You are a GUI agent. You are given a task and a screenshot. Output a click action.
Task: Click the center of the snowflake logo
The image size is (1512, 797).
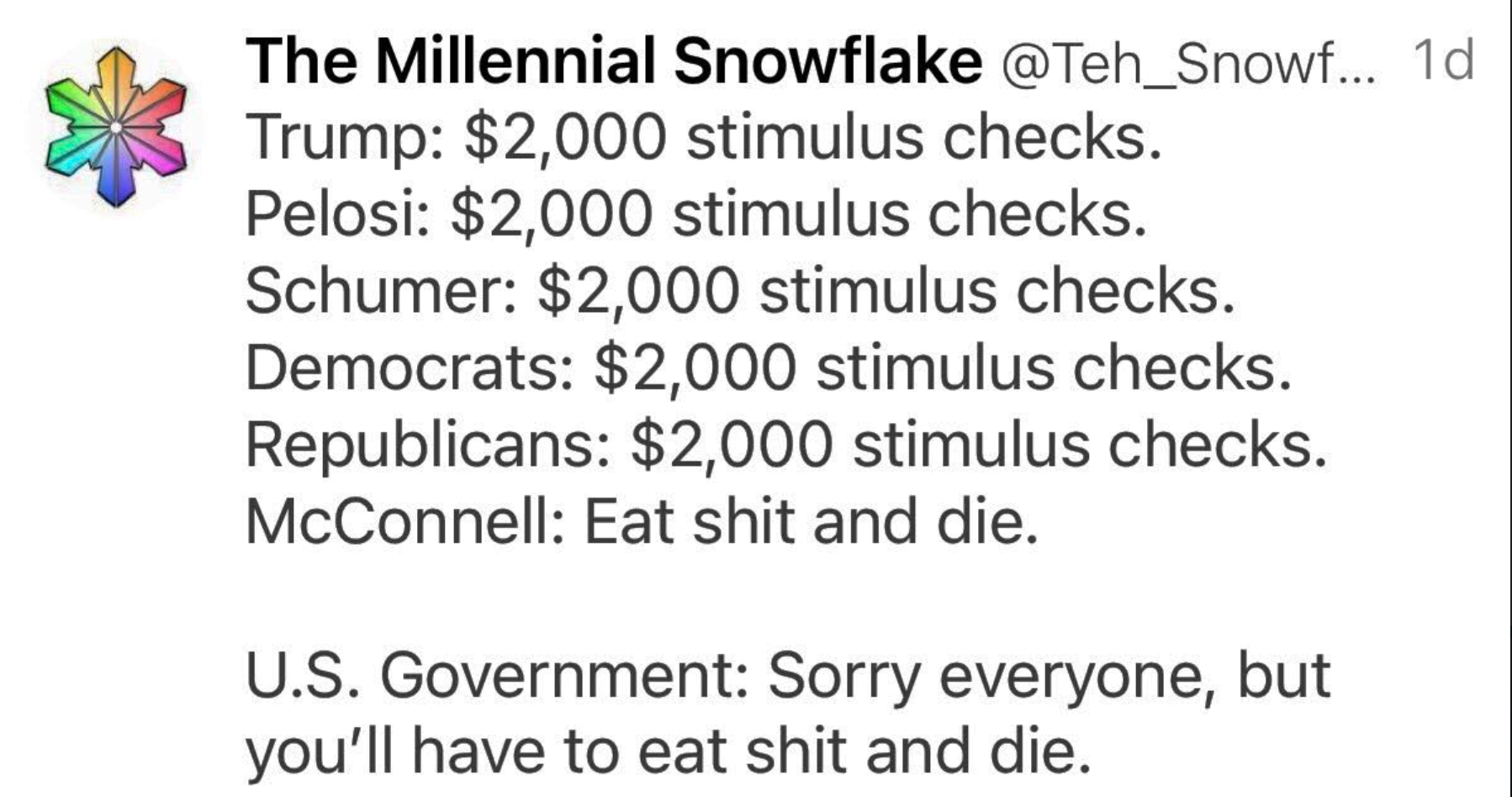click(116, 127)
